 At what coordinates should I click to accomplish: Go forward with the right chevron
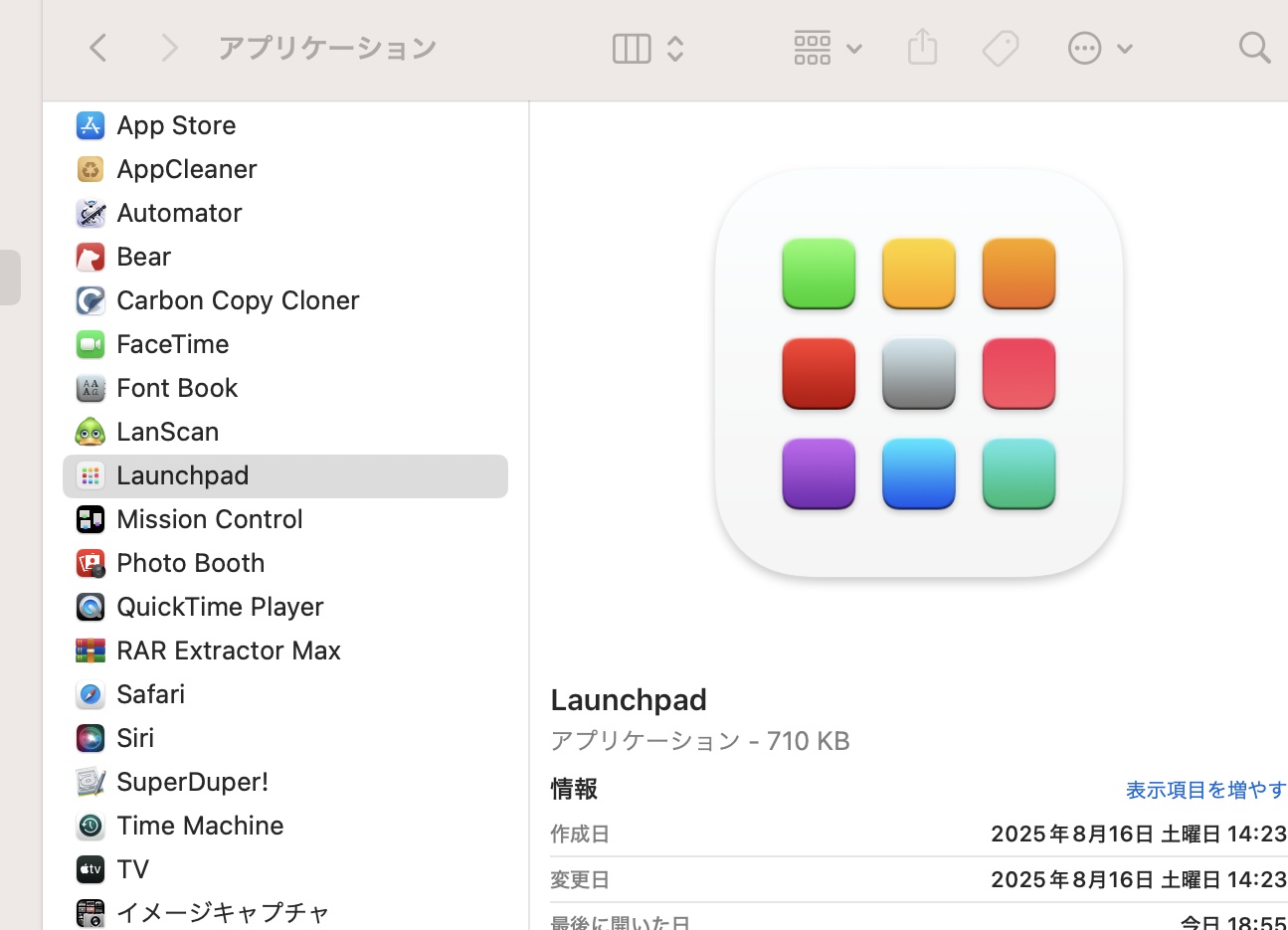point(170,48)
